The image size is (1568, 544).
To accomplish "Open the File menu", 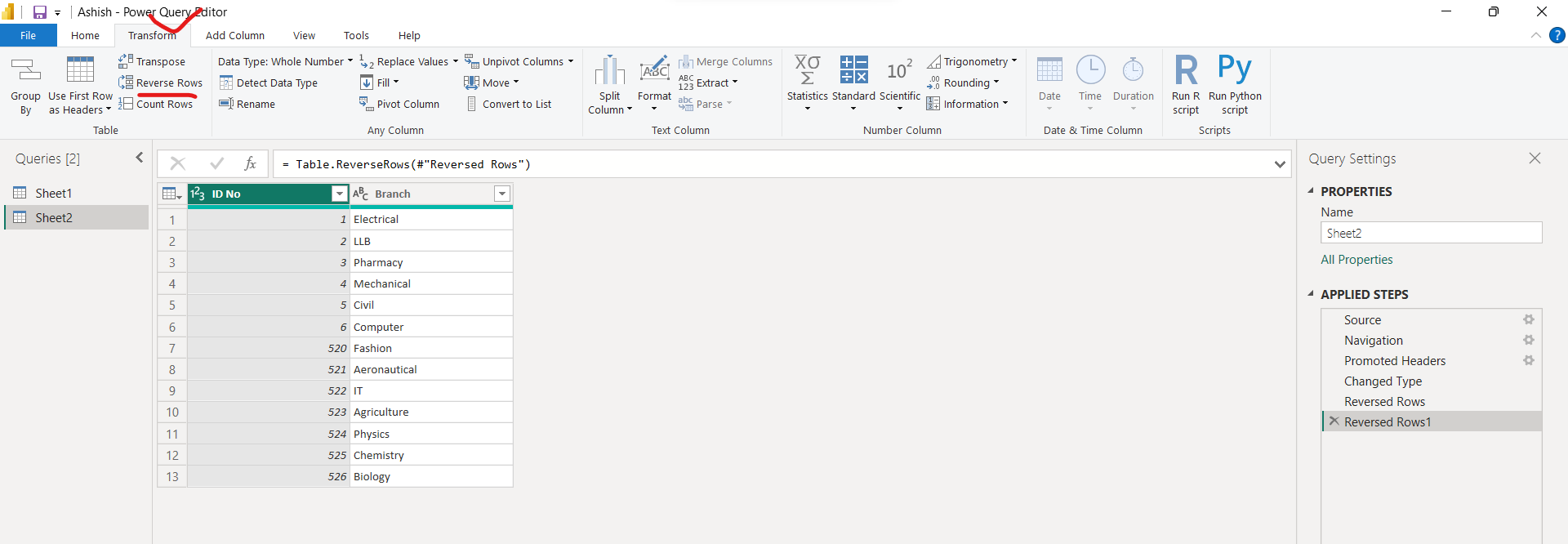I will 28,35.
